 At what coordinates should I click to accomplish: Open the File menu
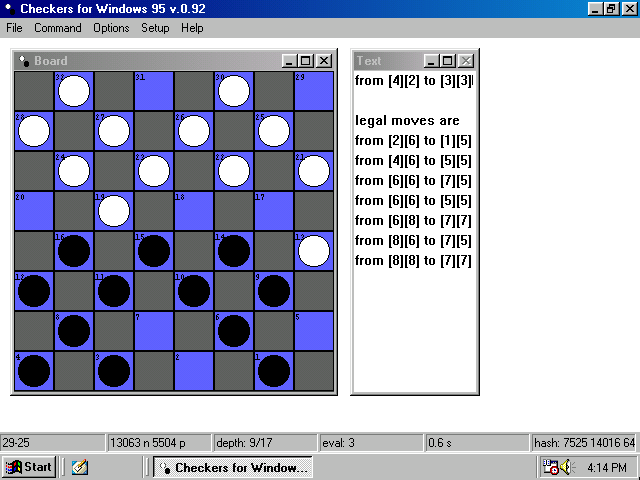[14, 28]
